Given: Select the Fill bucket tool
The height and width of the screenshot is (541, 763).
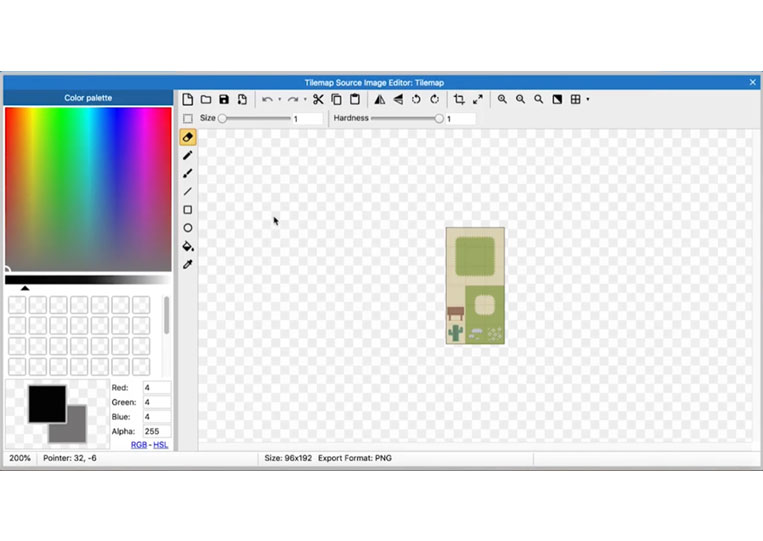Looking at the screenshot, I should pyautogui.click(x=188, y=246).
